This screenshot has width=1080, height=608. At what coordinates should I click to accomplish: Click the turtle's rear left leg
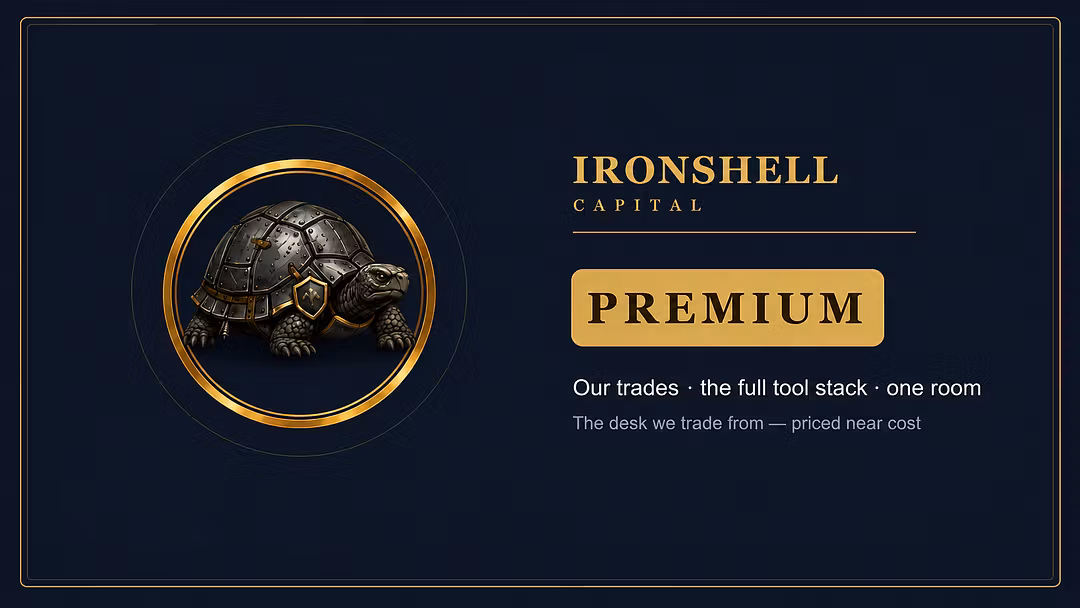[201, 330]
